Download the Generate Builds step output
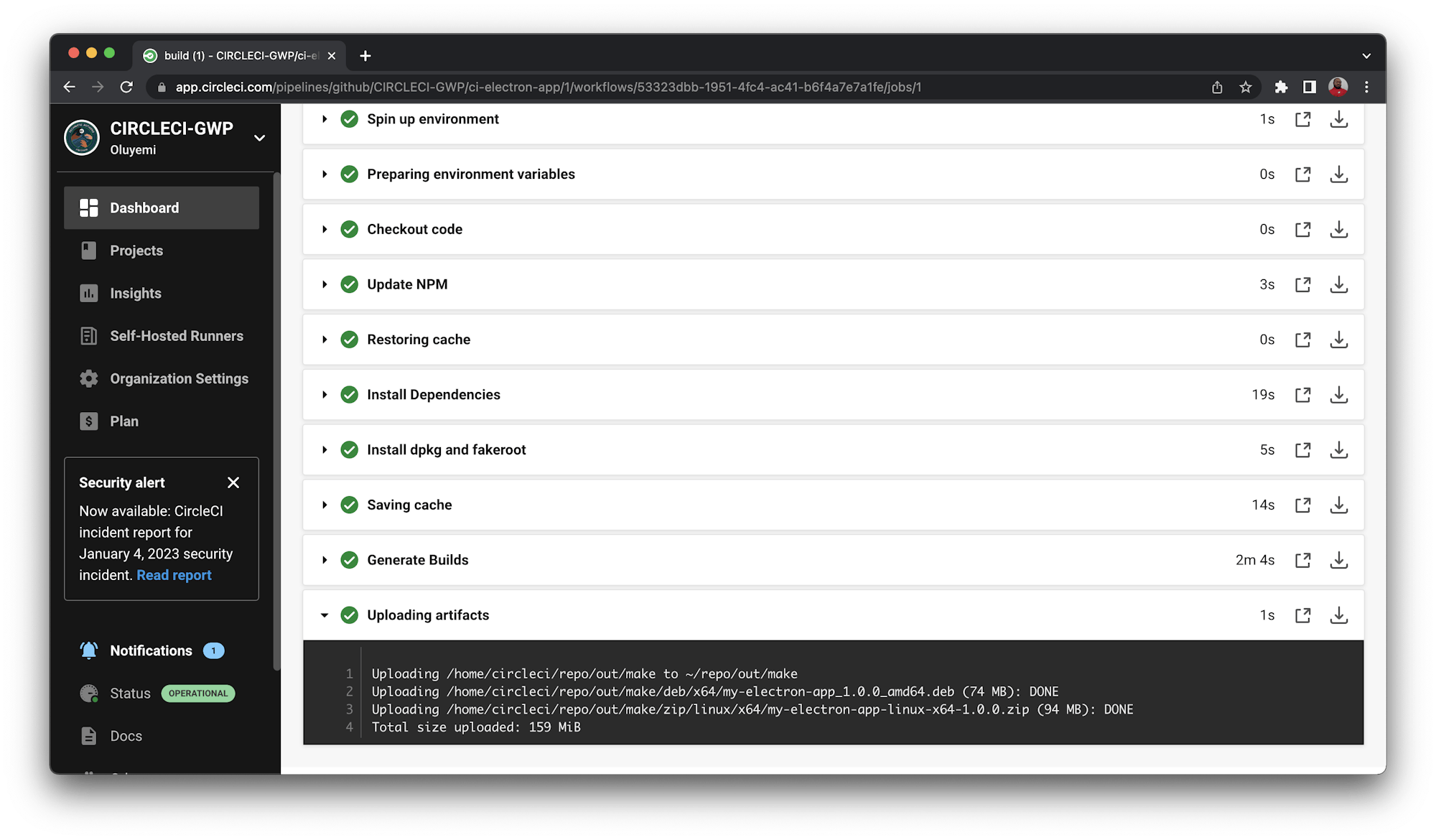Image resolution: width=1436 pixels, height=840 pixels. pyautogui.click(x=1338, y=560)
